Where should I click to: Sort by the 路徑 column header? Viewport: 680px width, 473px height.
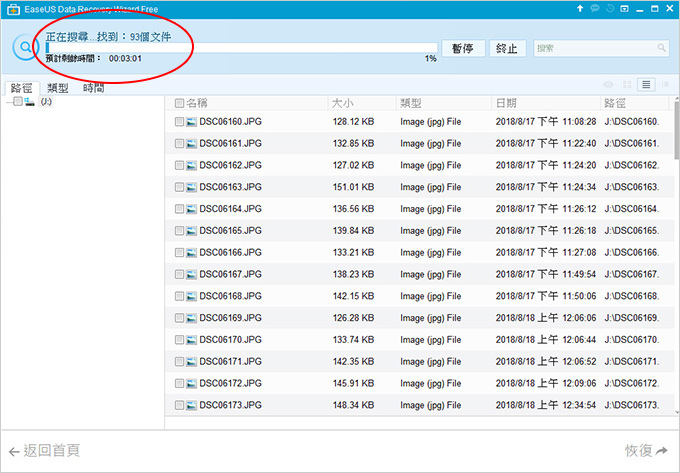tap(615, 103)
